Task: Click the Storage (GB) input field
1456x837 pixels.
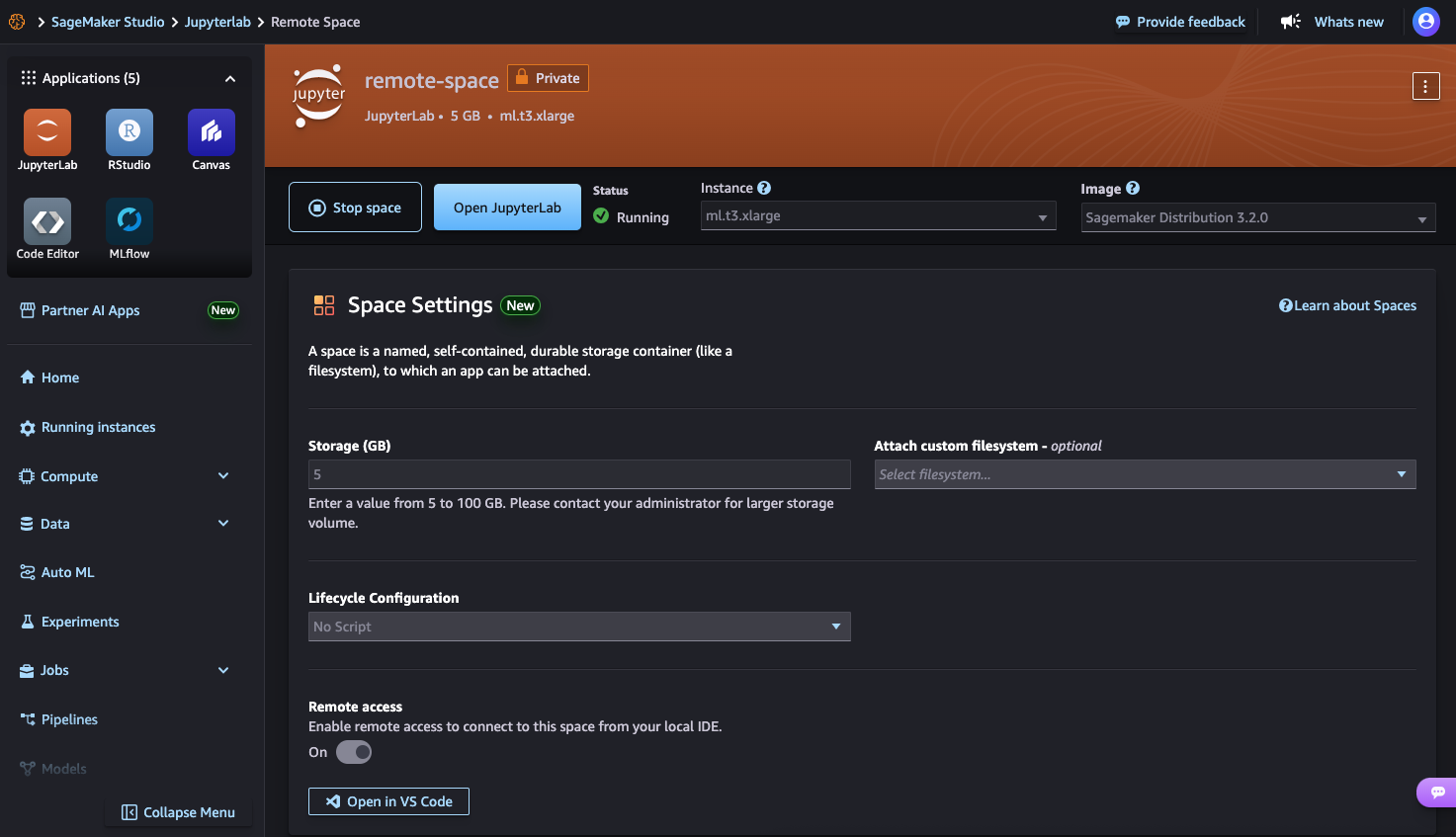Action: tap(579, 474)
